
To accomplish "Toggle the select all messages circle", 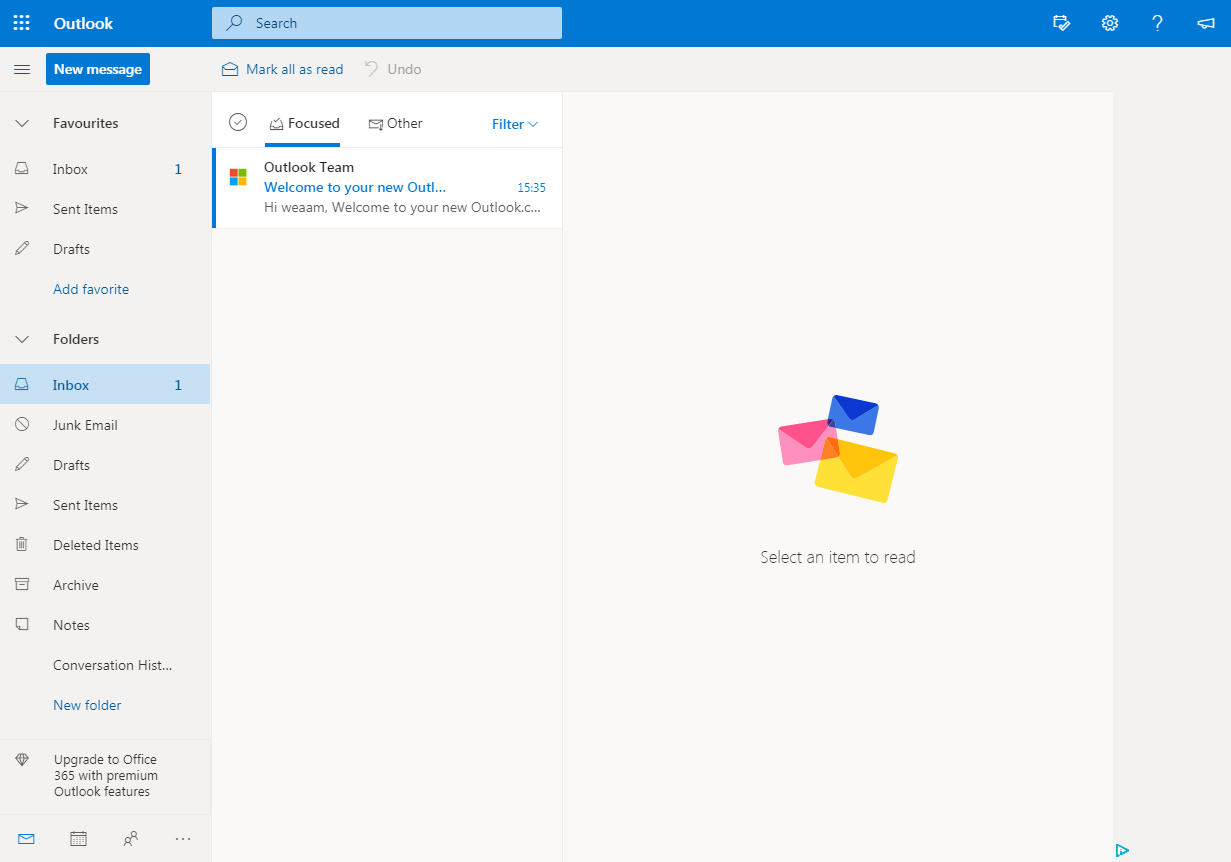I will point(238,122).
